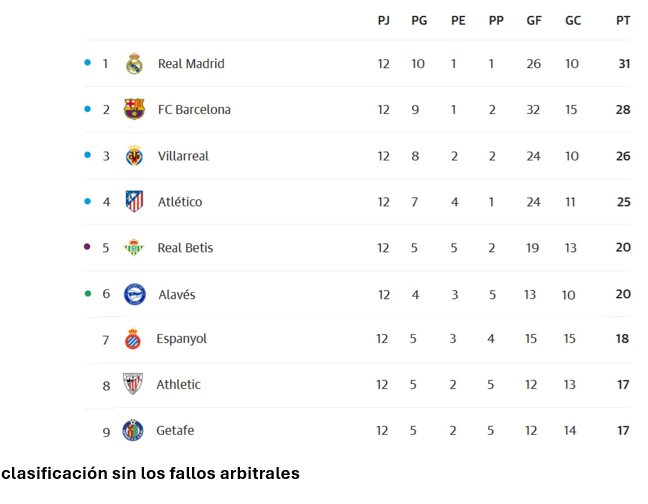Viewport: 648px width, 504px height.
Task: Select the GF goals column header
Action: (534, 20)
